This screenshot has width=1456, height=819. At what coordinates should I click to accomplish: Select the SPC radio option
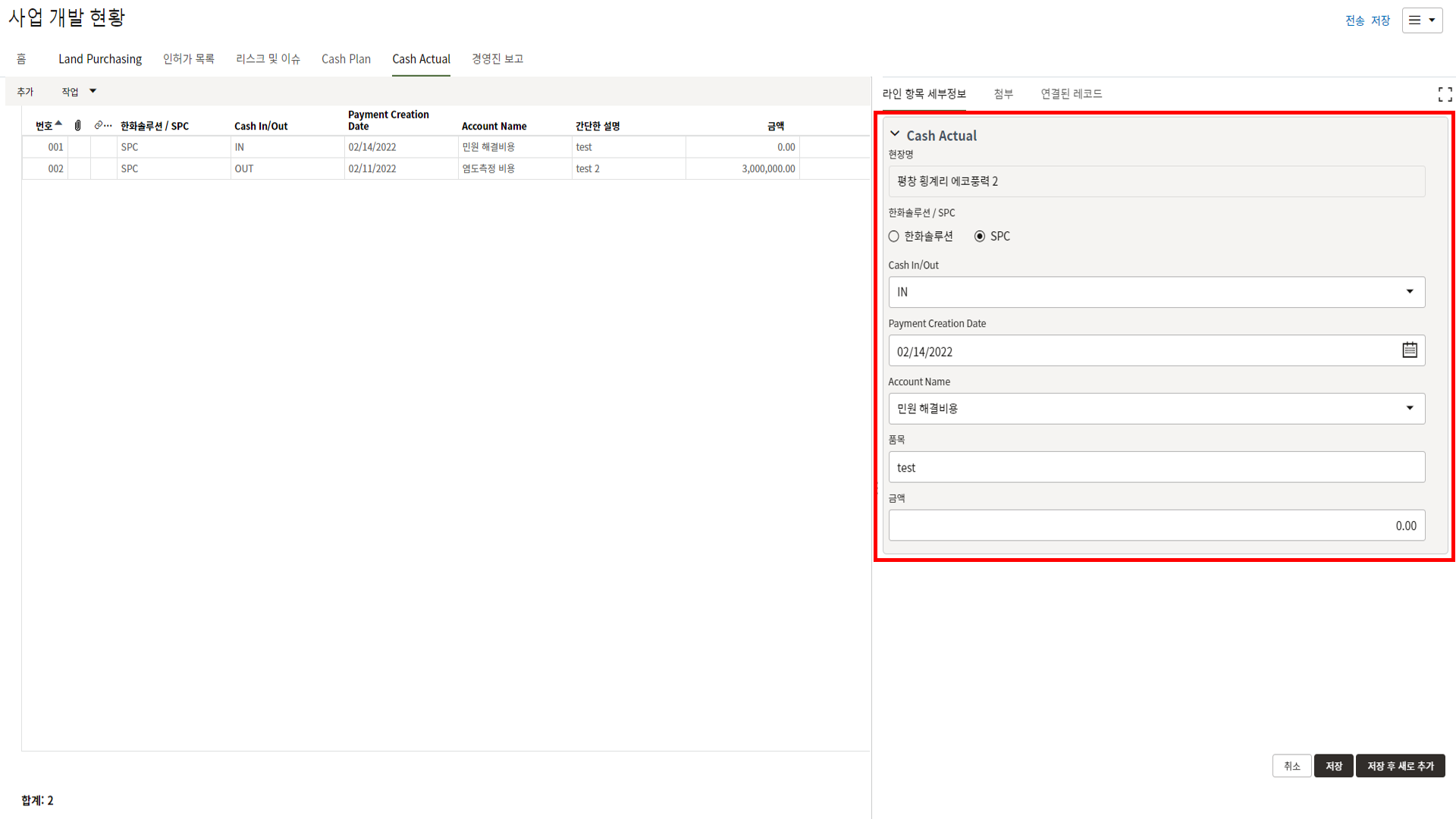pos(980,237)
